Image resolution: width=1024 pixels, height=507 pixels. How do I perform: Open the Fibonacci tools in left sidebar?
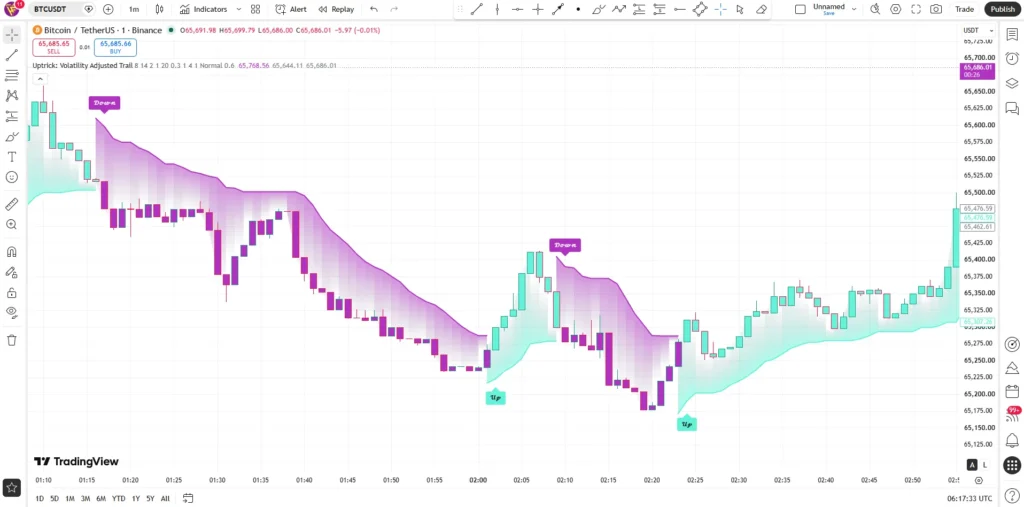coord(12,76)
